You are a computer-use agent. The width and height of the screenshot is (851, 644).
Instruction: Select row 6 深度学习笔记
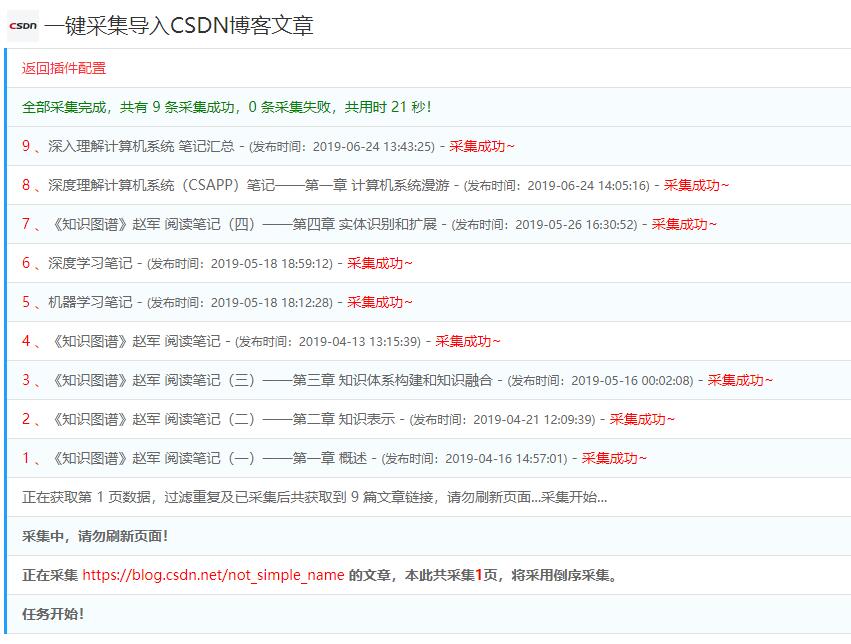coord(429,263)
